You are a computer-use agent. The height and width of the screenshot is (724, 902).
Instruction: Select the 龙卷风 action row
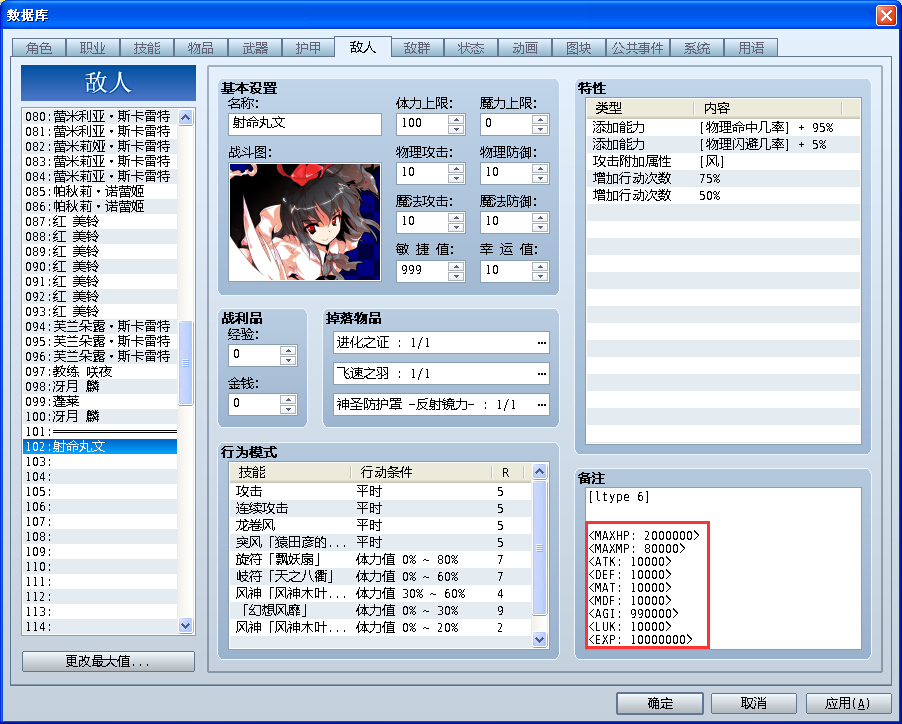click(380, 526)
